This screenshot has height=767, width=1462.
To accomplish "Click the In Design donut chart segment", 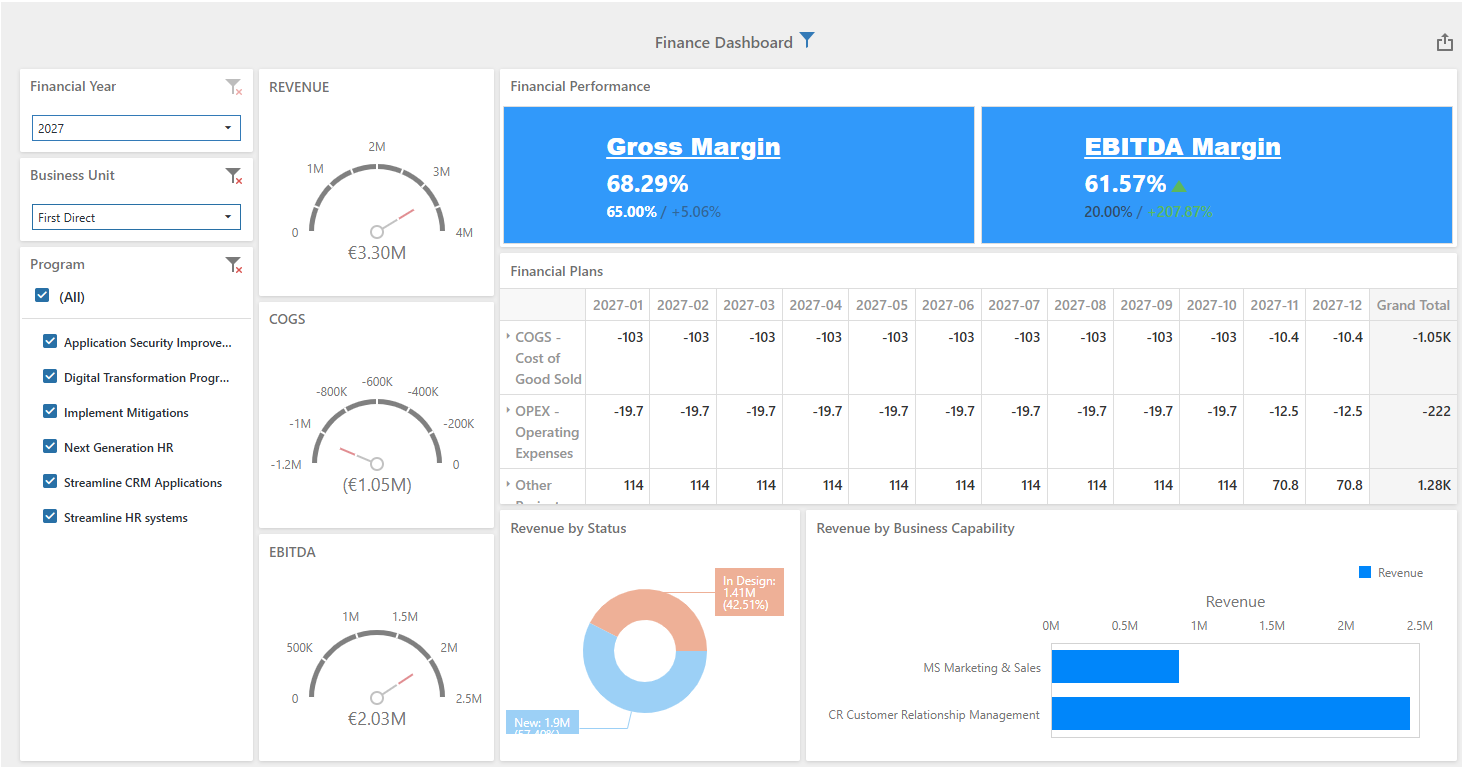I will [x=653, y=607].
